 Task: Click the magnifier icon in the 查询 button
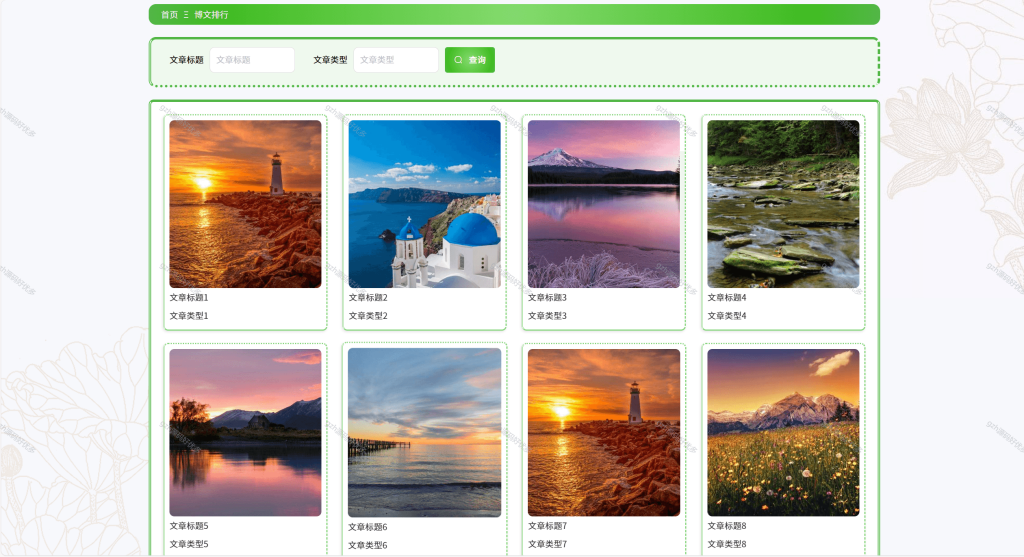(x=458, y=60)
